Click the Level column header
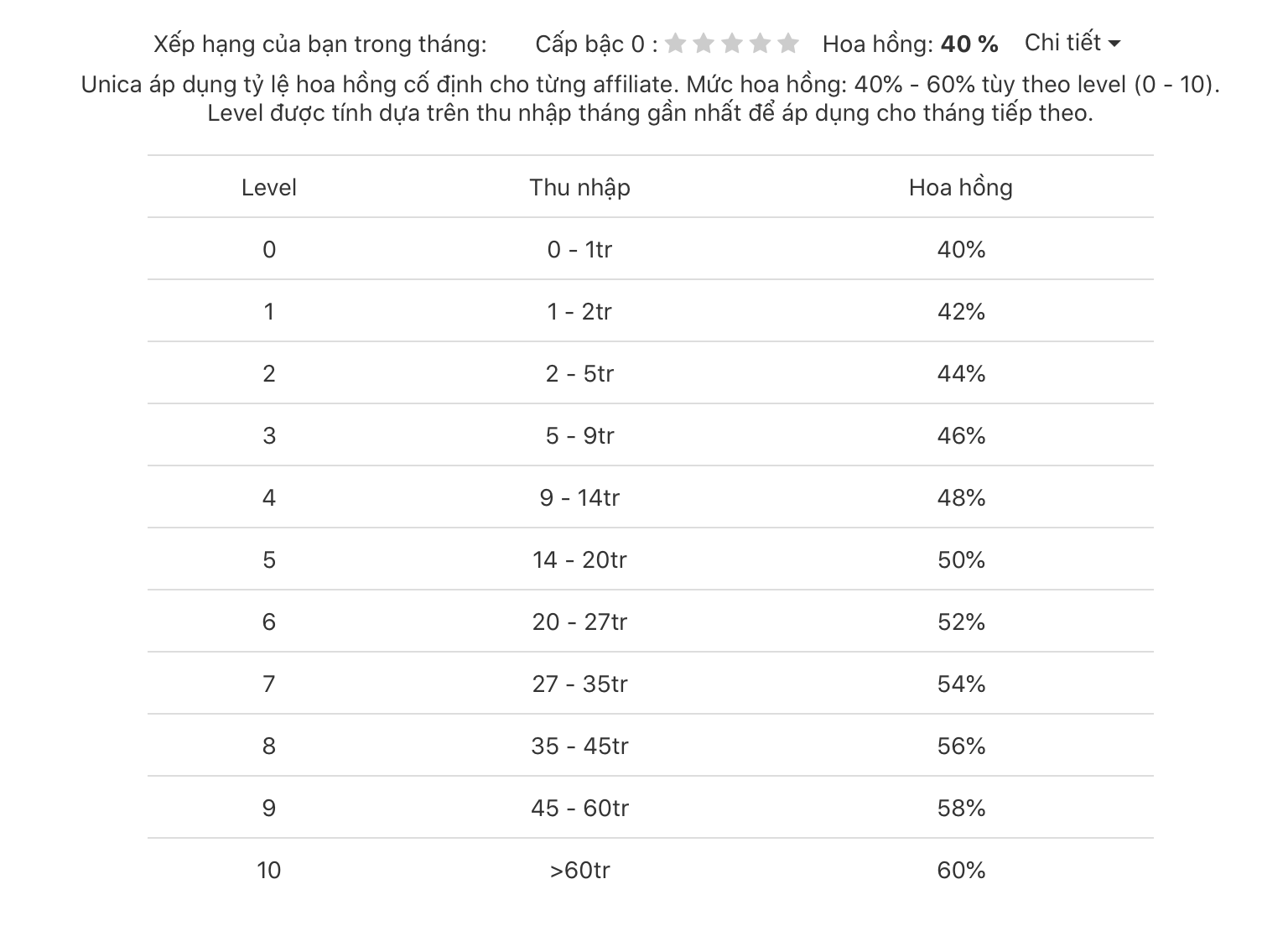 (x=269, y=187)
